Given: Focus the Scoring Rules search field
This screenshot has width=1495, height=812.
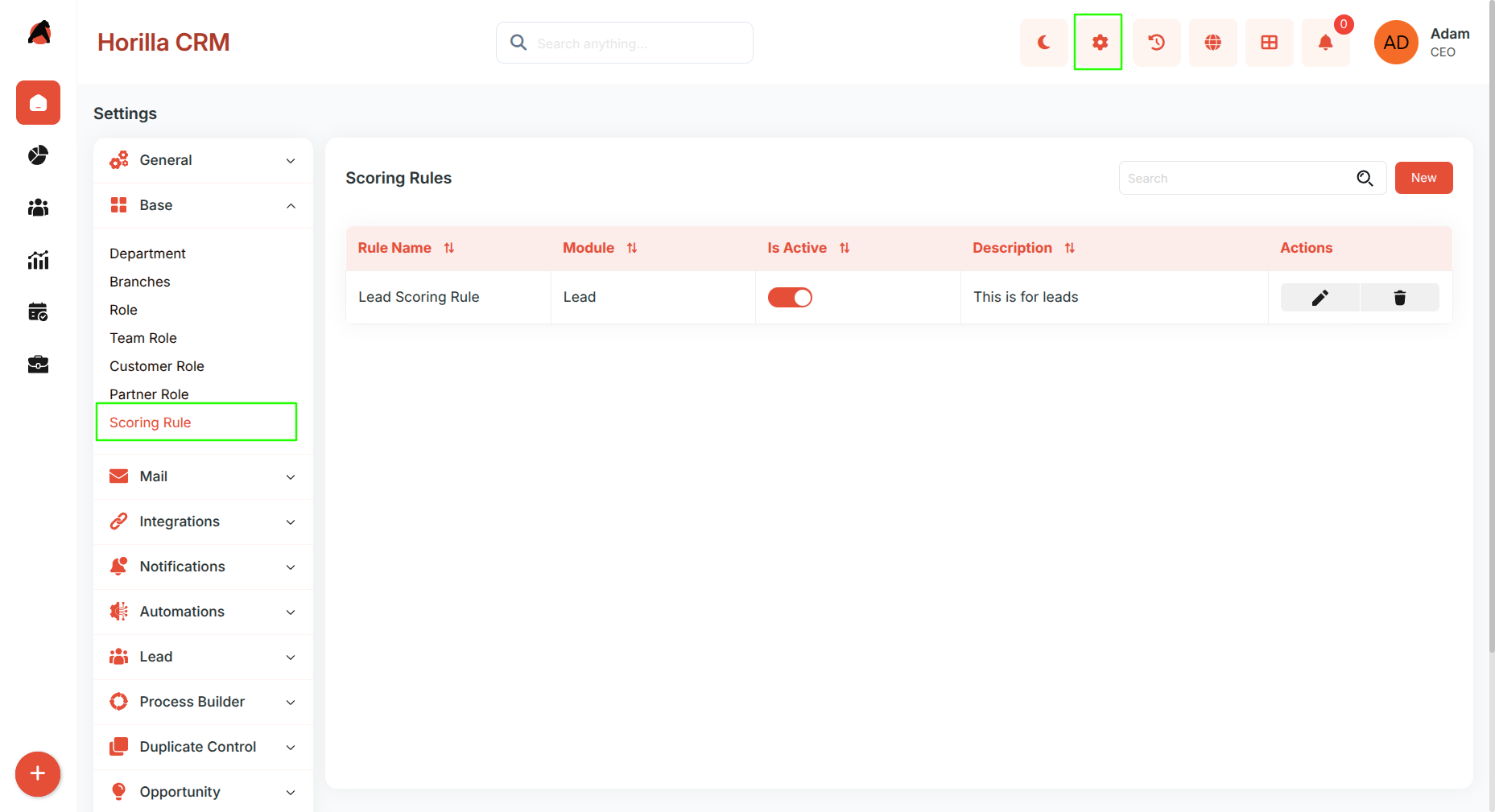Looking at the screenshot, I should point(1253,178).
